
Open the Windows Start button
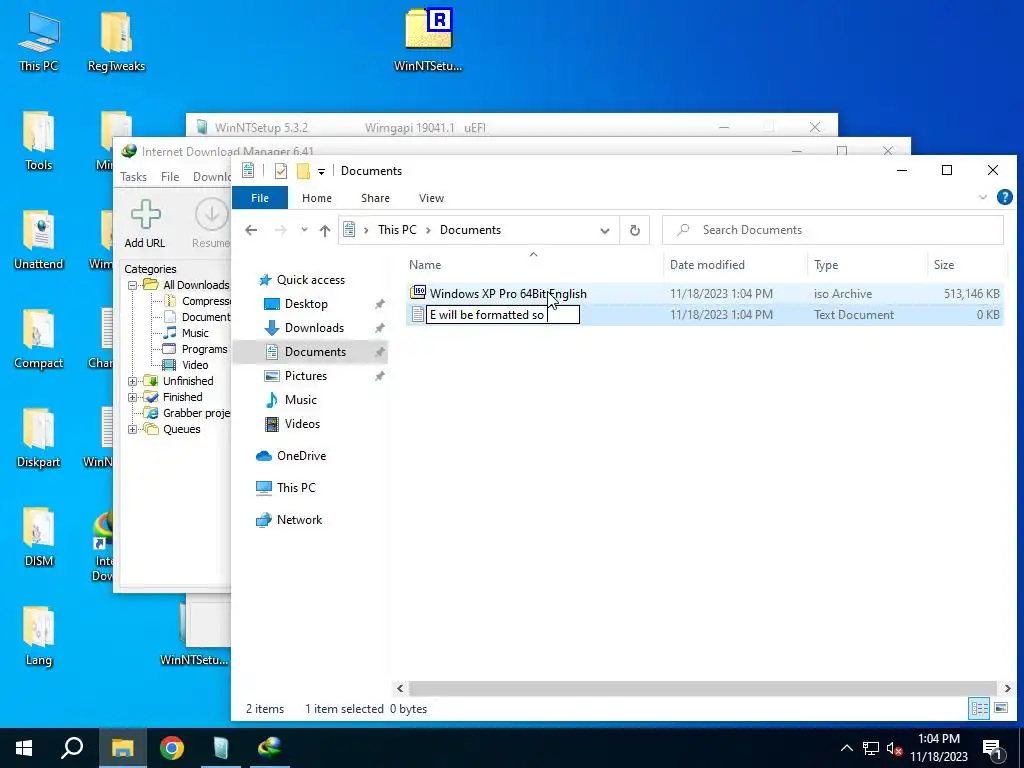pyautogui.click(x=24, y=748)
